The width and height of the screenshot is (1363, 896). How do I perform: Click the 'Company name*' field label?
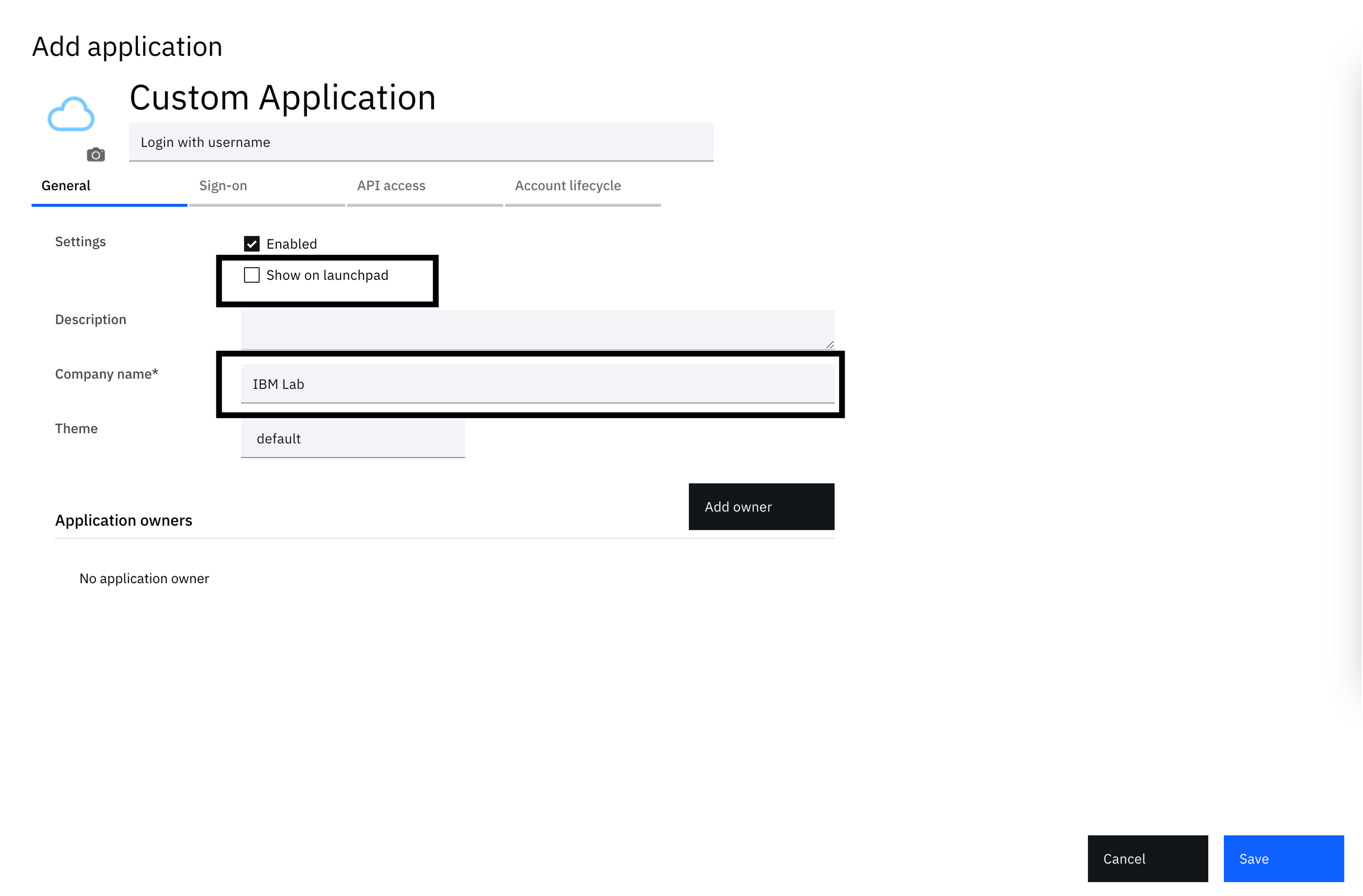(107, 374)
